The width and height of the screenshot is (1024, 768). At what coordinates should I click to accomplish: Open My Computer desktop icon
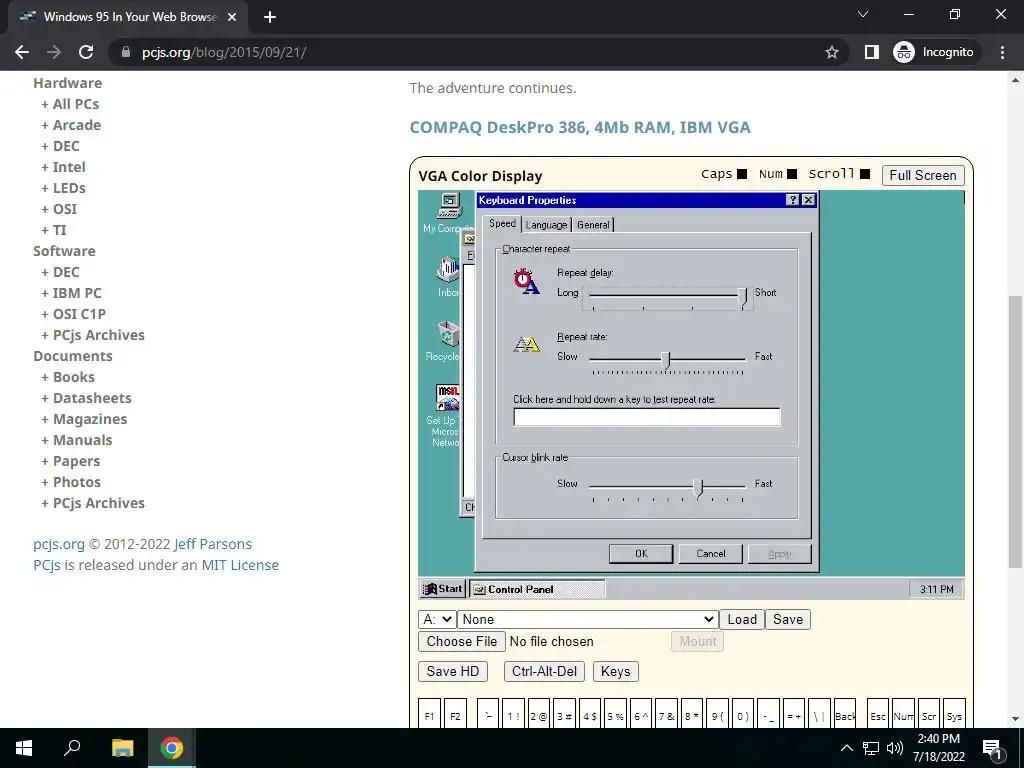click(x=449, y=206)
